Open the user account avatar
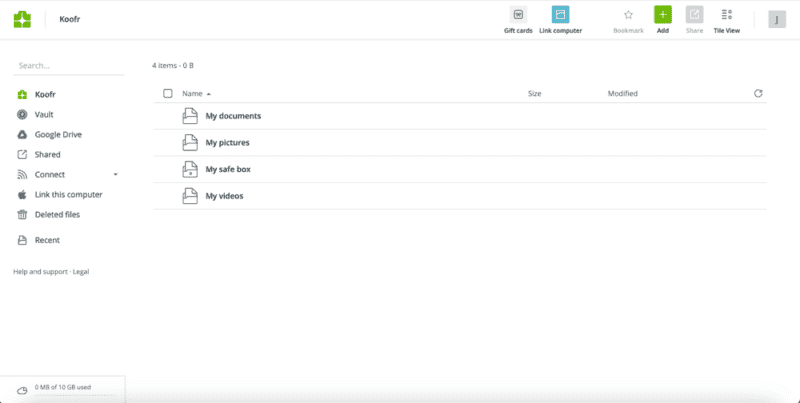 [x=776, y=19]
